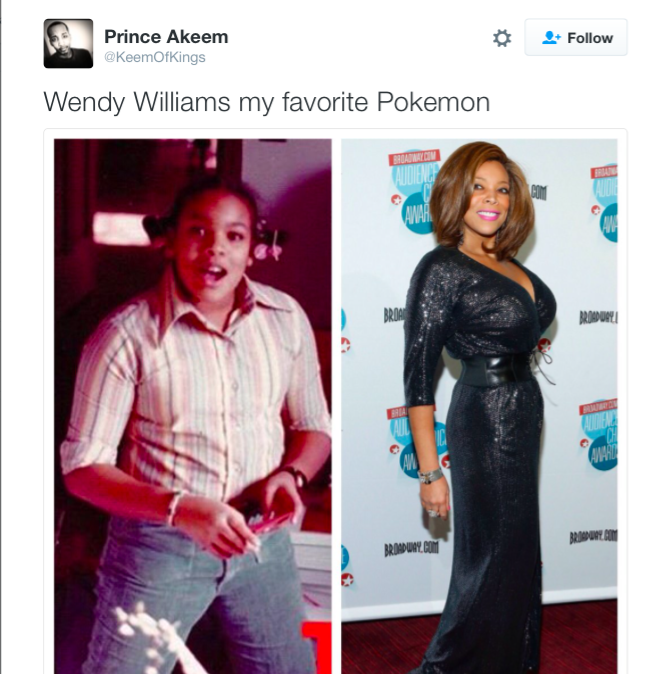Click the black corset belt
This screenshot has height=674, width=669.
coord(497,370)
